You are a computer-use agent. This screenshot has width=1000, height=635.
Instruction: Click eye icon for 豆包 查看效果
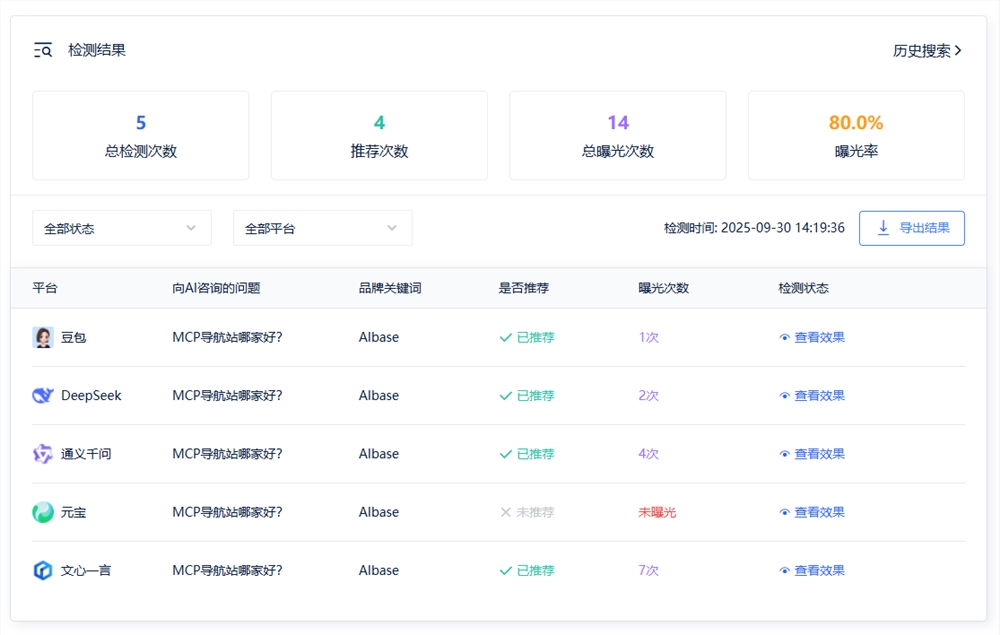click(785, 338)
